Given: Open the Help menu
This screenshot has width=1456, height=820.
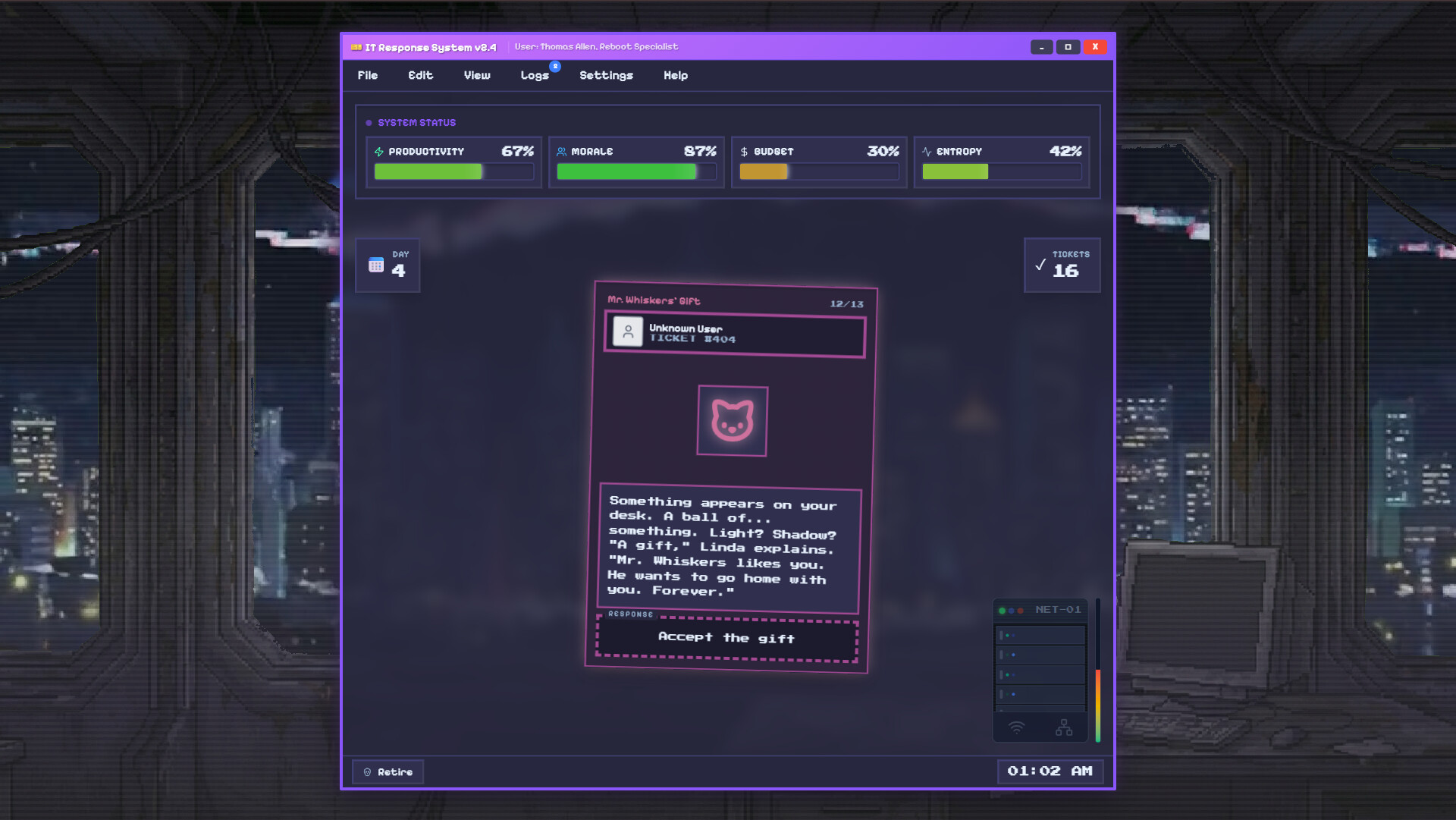Looking at the screenshot, I should point(676,75).
